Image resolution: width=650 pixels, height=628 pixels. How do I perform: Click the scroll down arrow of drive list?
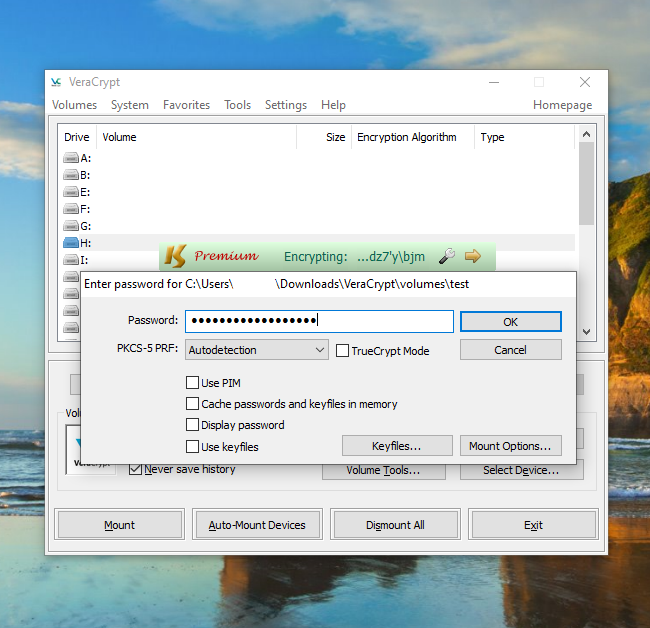click(586, 332)
